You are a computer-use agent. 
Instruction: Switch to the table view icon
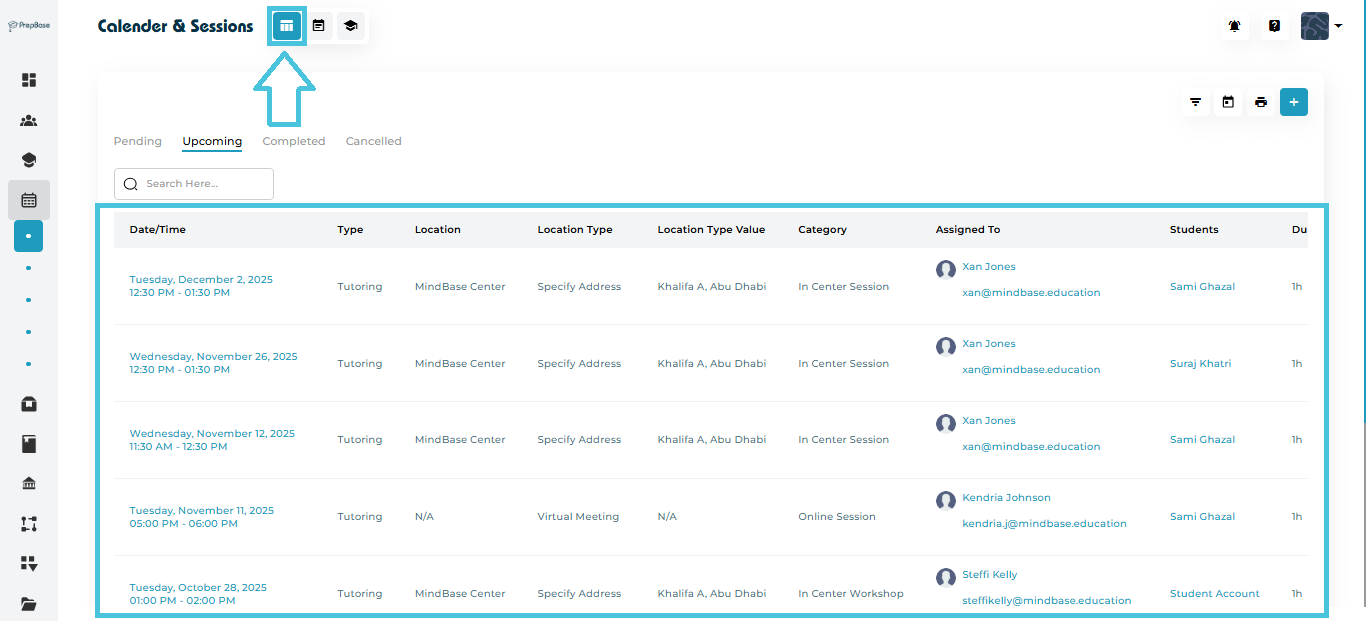(x=287, y=26)
